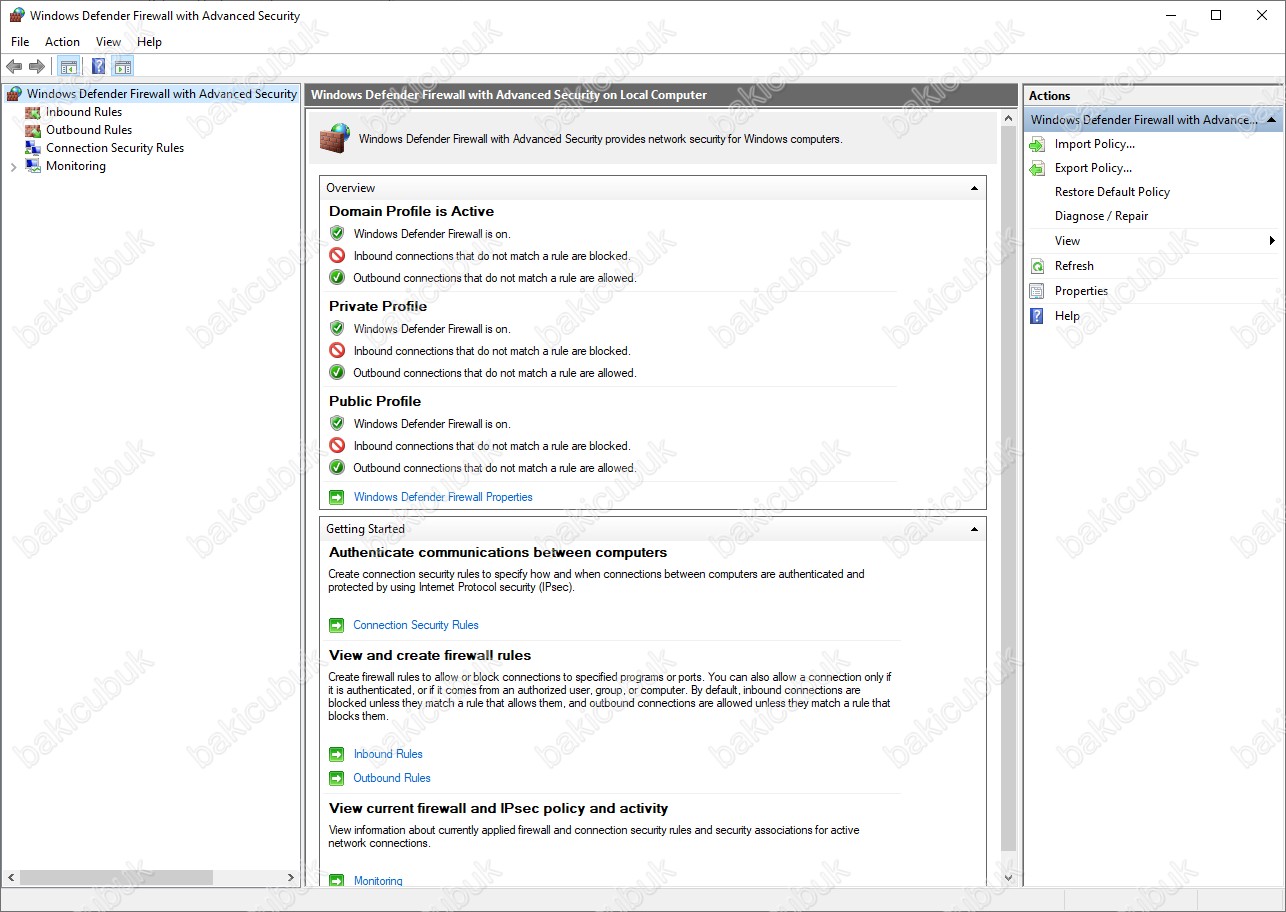Click the Connection Security Rules tree icon

click(x=33, y=148)
